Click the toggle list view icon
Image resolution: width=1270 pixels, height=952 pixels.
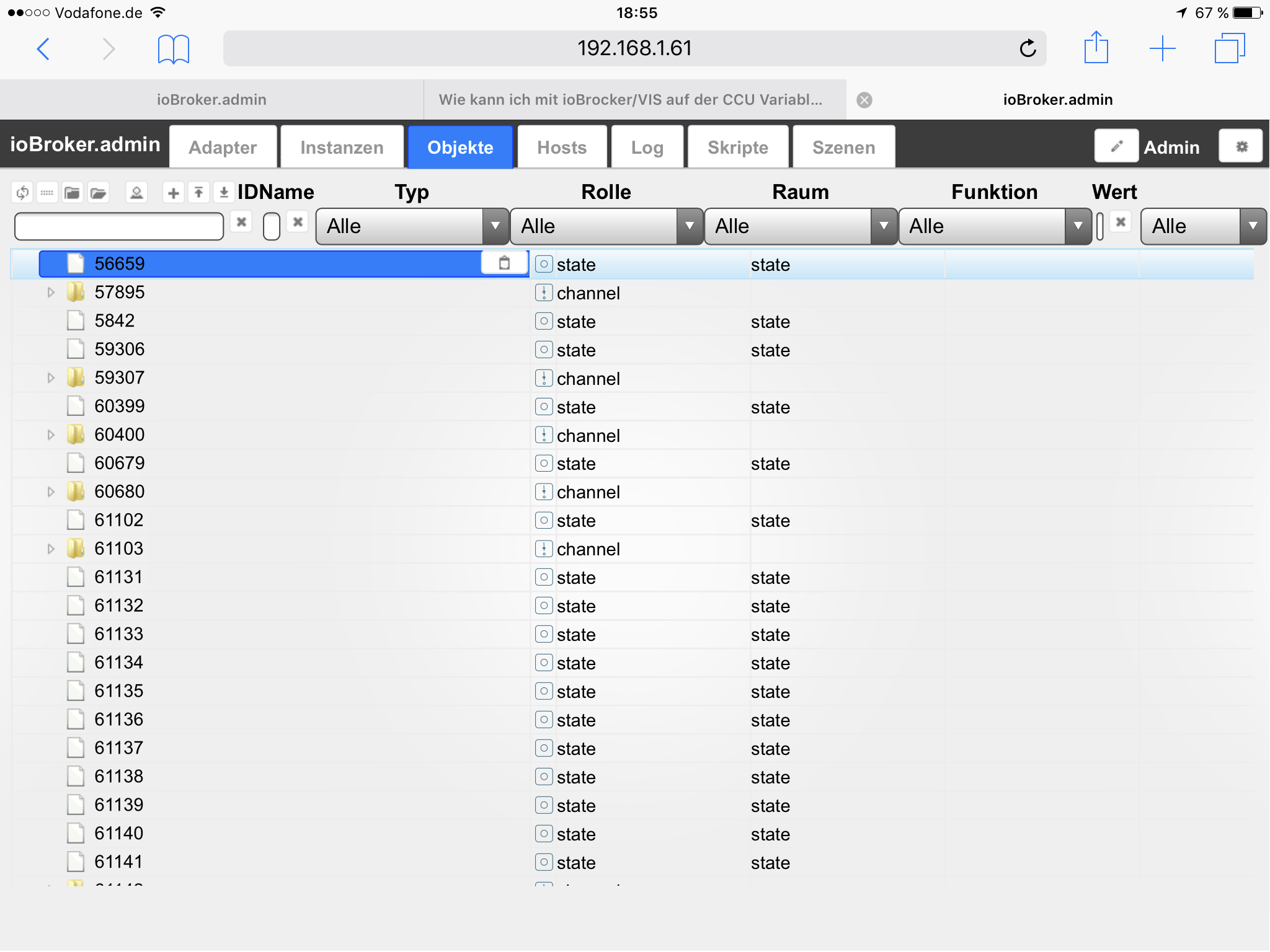tap(47, 193)
